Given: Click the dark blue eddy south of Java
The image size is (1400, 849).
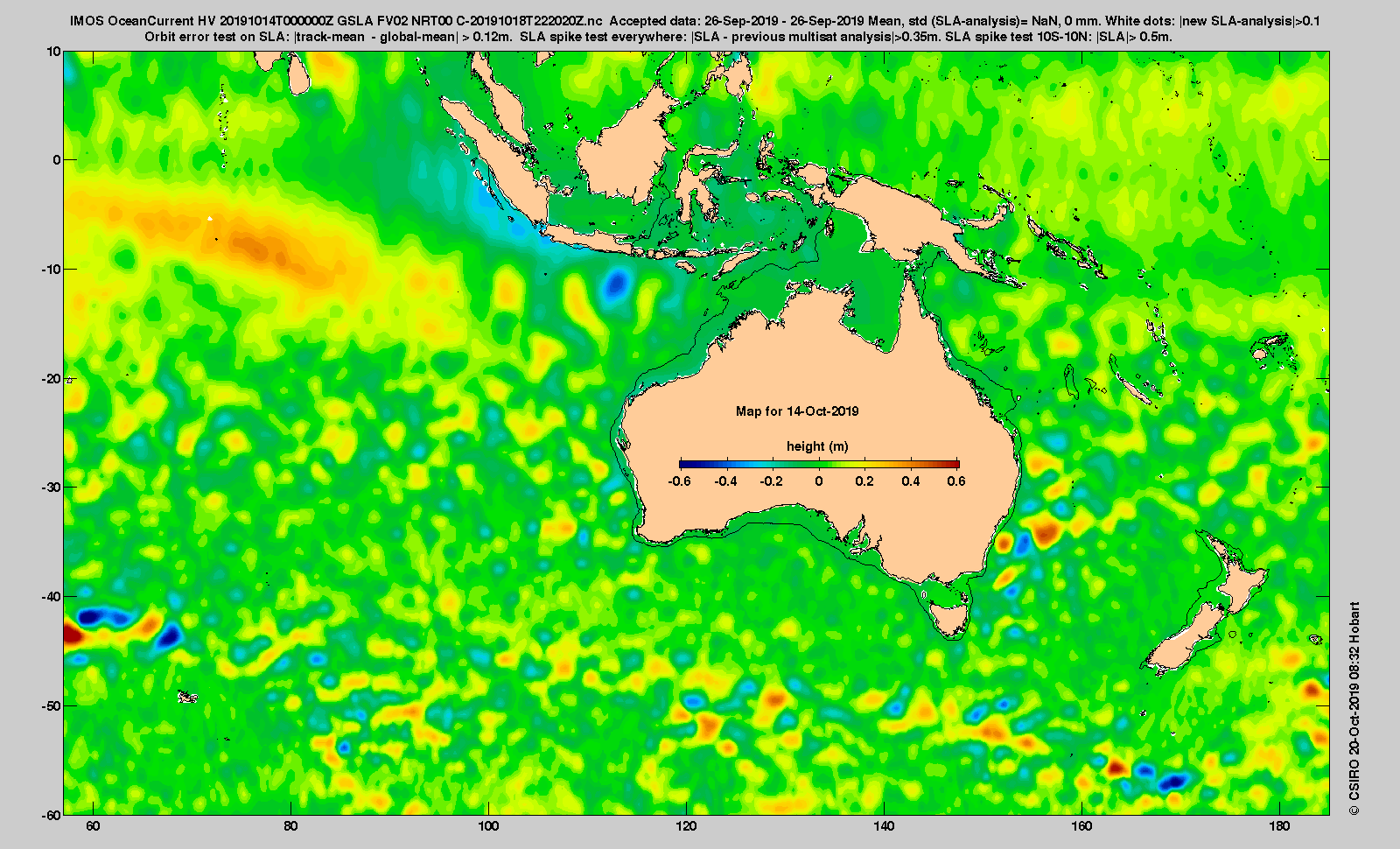Looking at the screenshot, I should (617, 284).
